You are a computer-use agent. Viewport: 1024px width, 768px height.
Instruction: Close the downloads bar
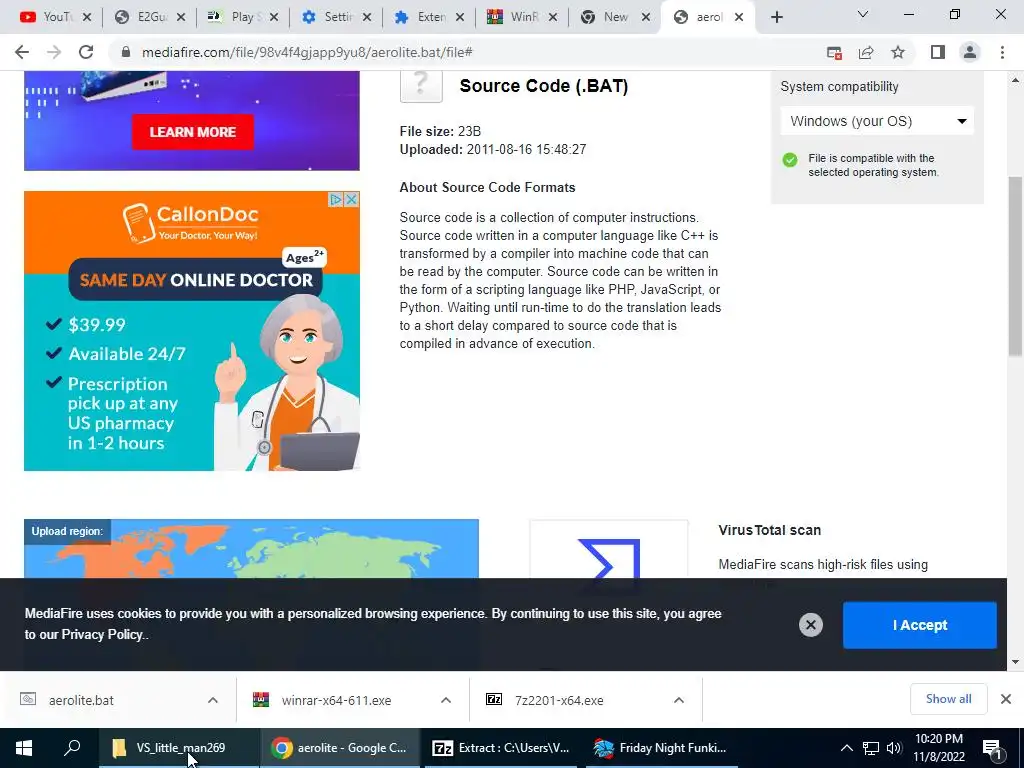pos(1006,699)
